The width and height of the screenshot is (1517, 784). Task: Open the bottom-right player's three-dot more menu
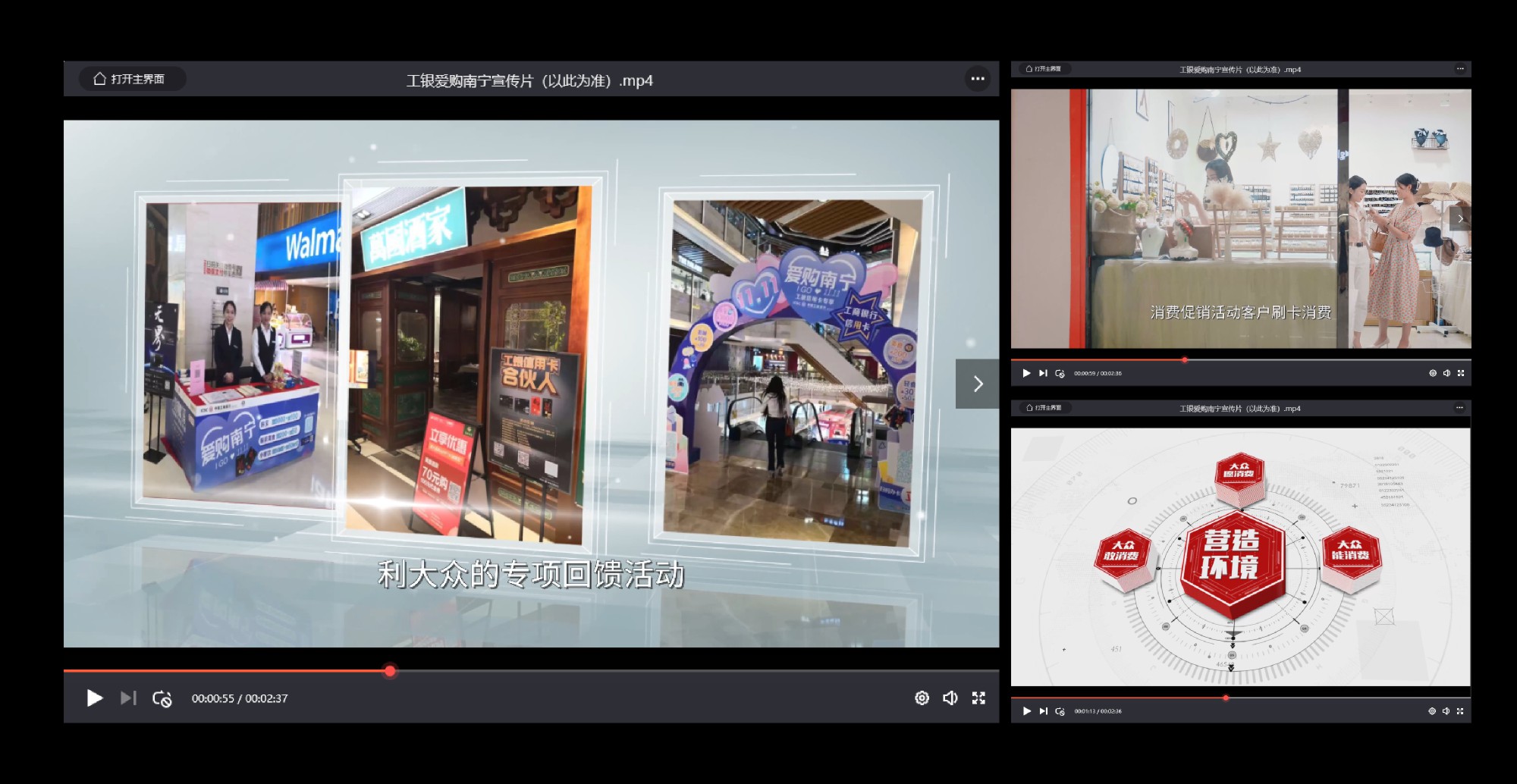[1459, 408]
